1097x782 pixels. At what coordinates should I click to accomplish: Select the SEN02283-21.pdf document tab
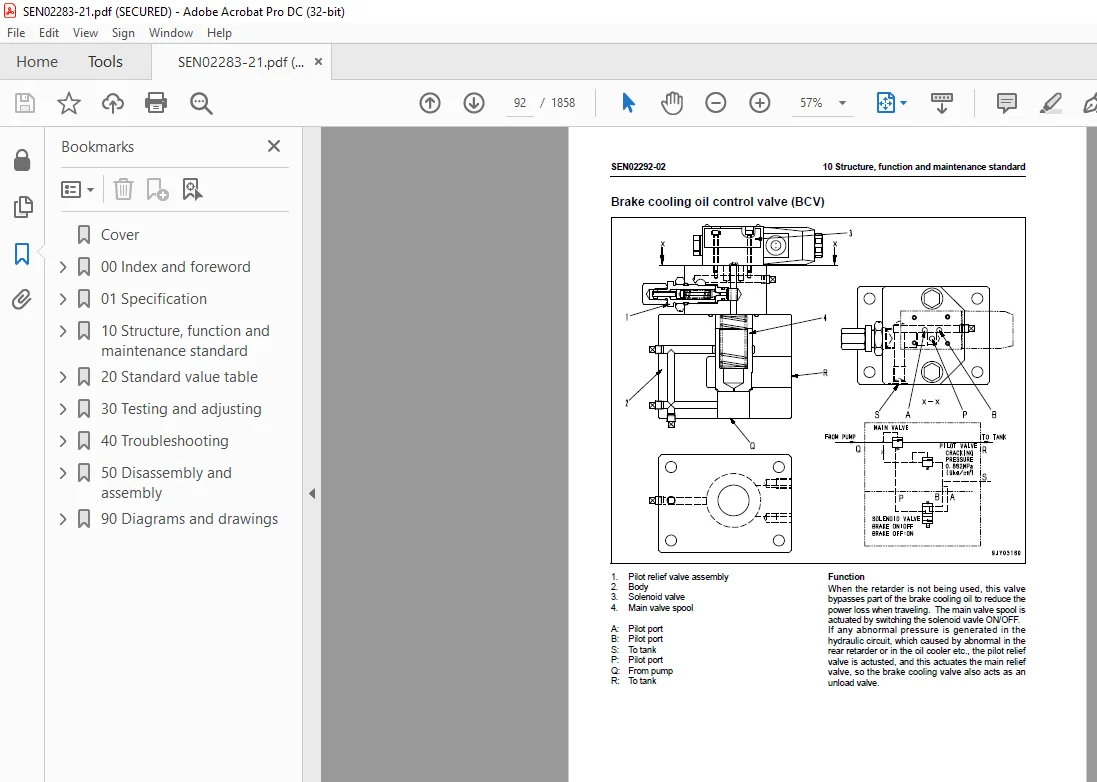(x=241, y=62)
